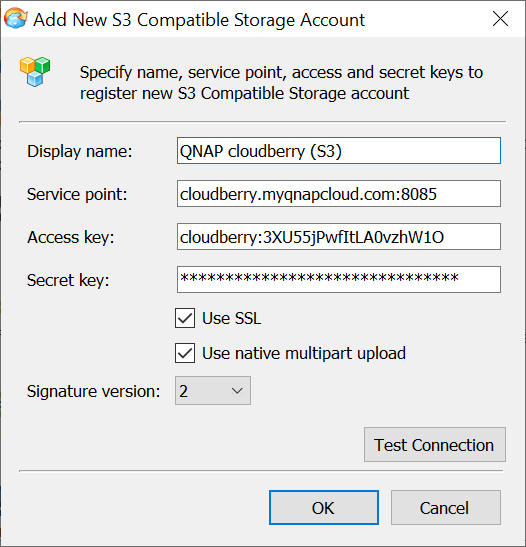This screenshot has height=547, width=526.
Task: Select the Access key input field
Action: point(339,237)
